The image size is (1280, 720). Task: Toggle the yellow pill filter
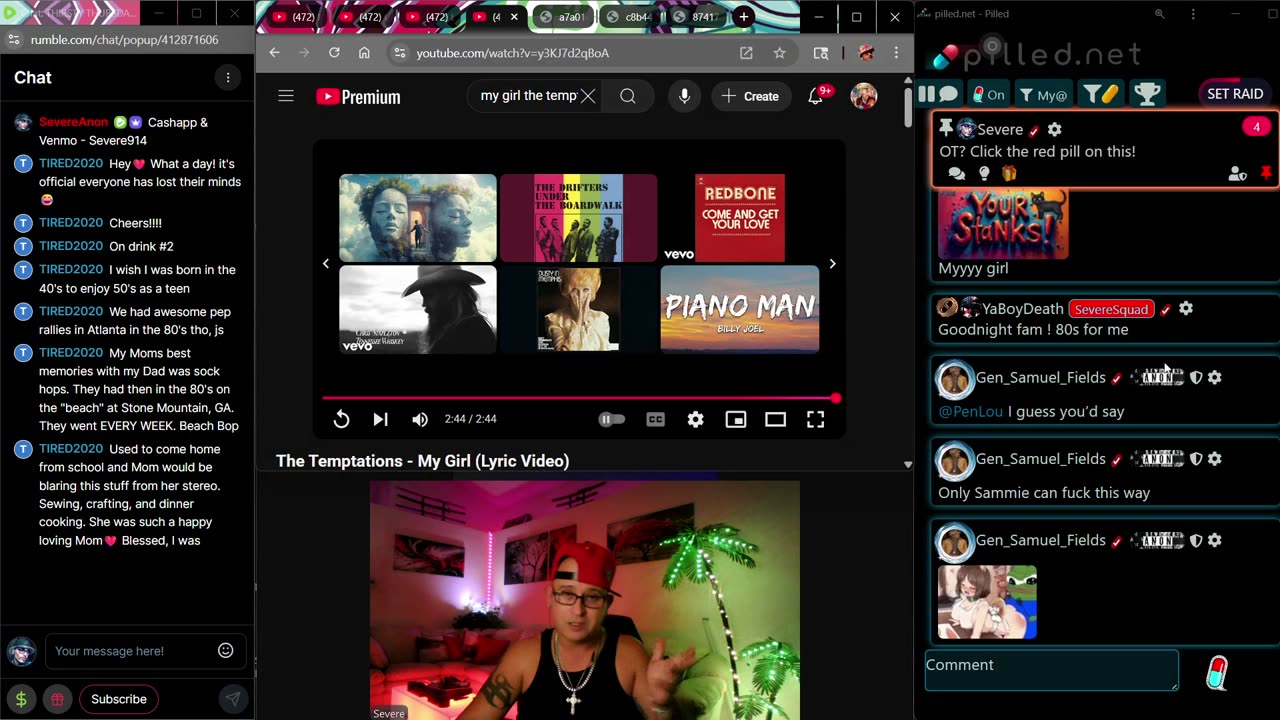tap(1100, 94)
